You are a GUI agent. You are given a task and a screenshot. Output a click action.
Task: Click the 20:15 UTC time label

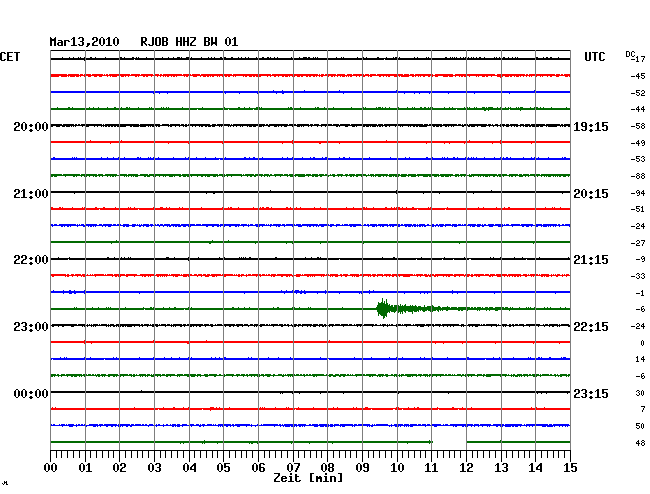(x=591, y=194)
